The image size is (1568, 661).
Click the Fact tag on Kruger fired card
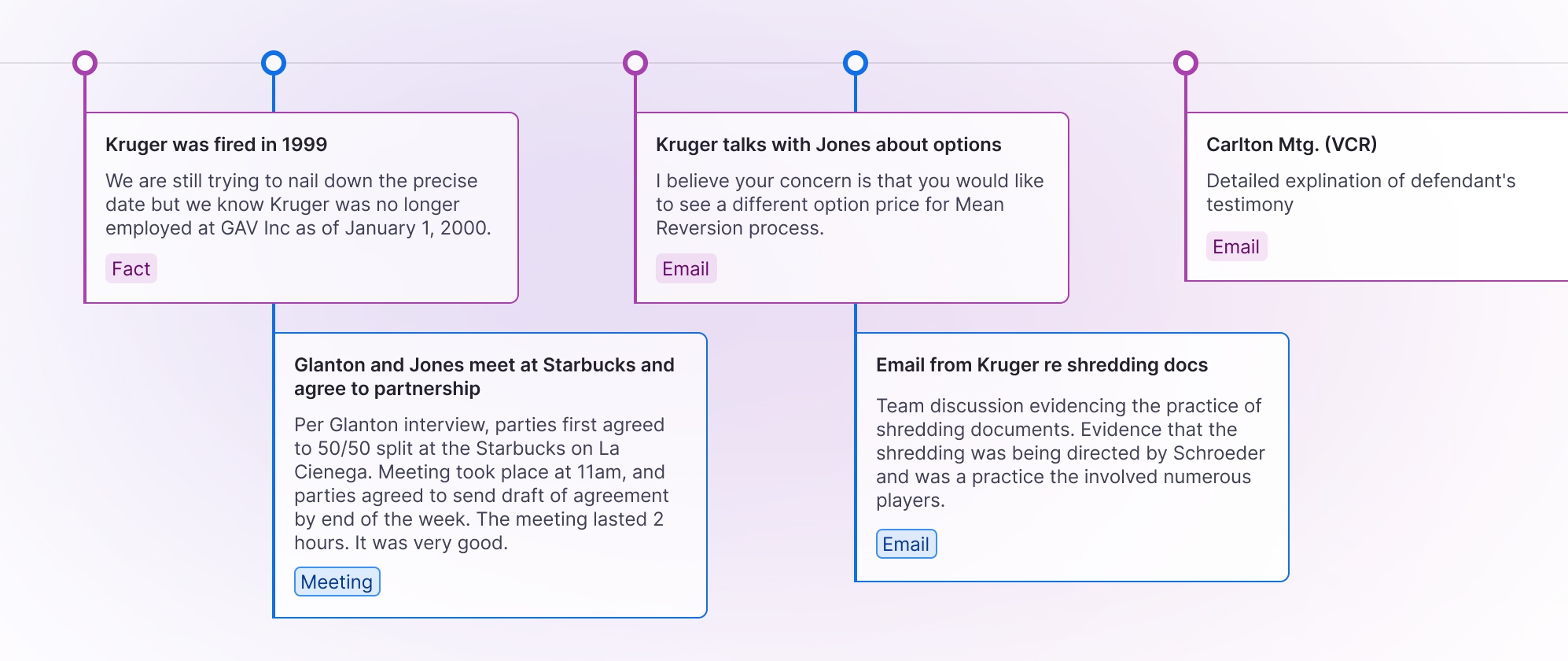click(131, 269)
